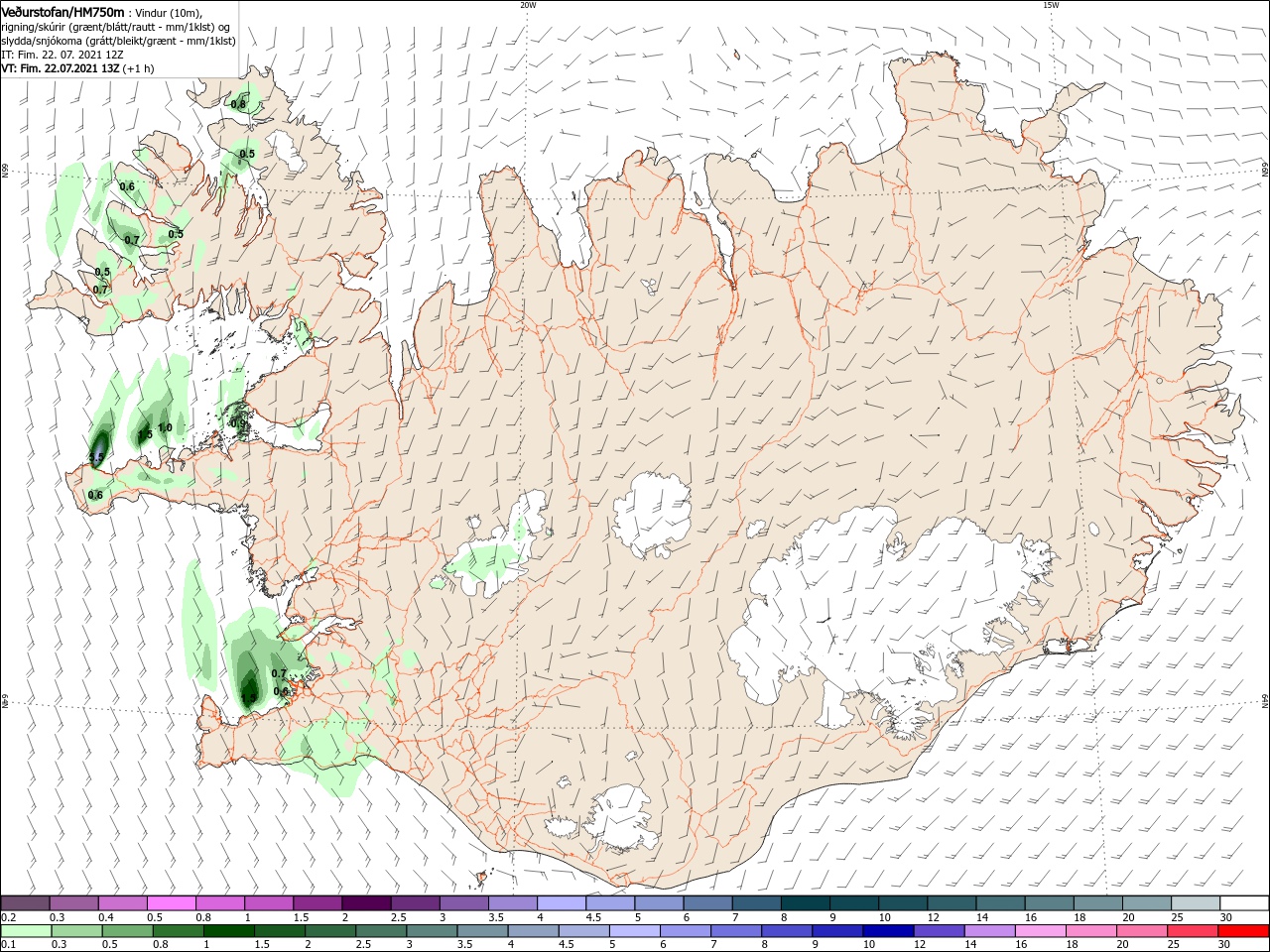This screenshot has height=952, width=1270.
Task: Pick the pale green 0.1 rain swatch
Action: coord(26,931)
